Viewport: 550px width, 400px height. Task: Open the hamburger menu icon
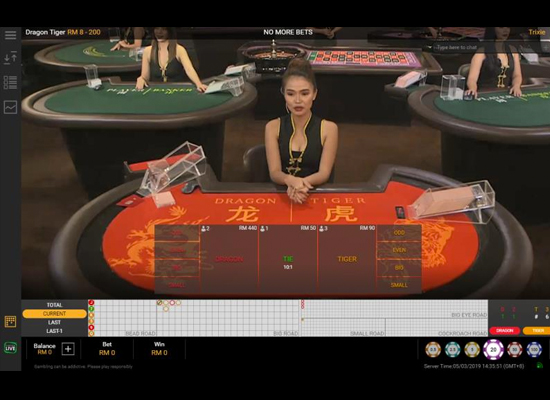pyautogui.click(x=11, y=35)
